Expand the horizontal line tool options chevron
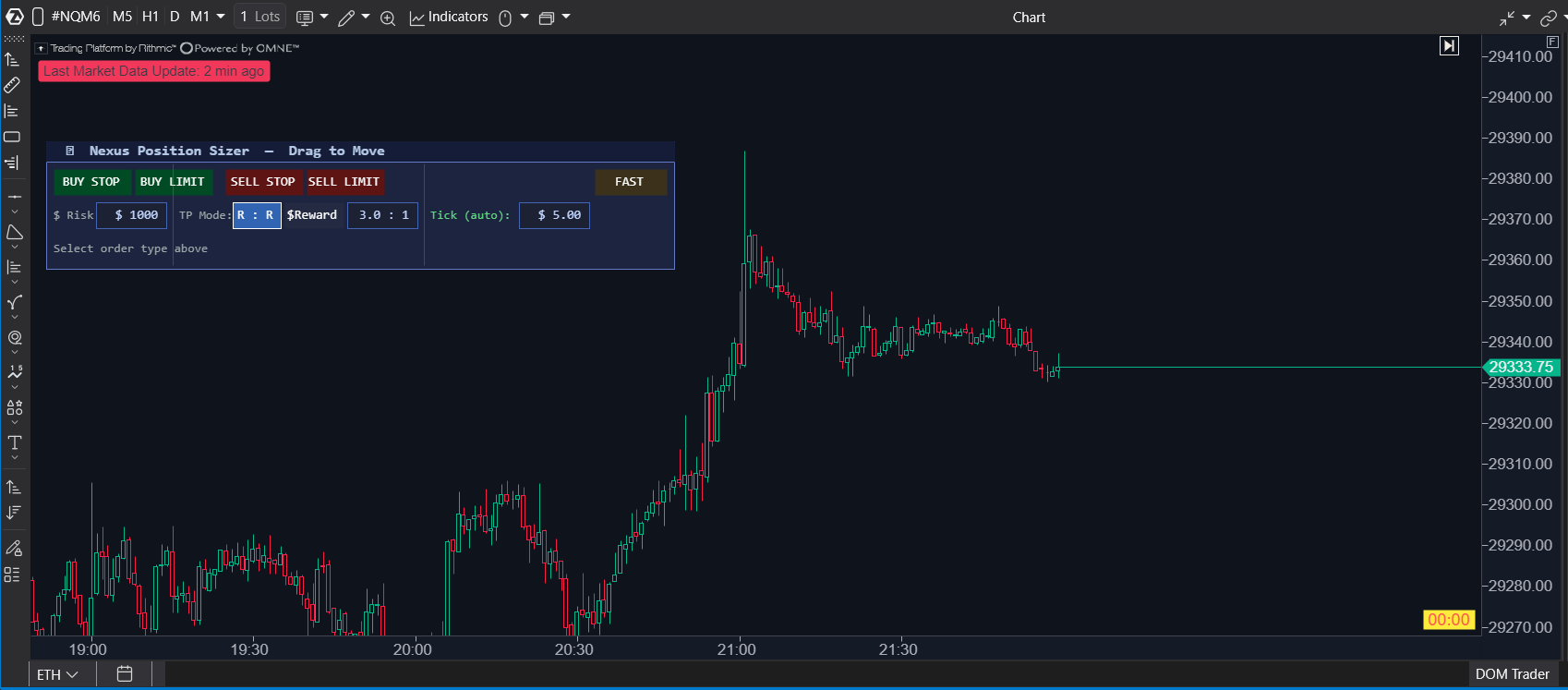The height and width of the screenshot is (690, 1568). (14, 212)
